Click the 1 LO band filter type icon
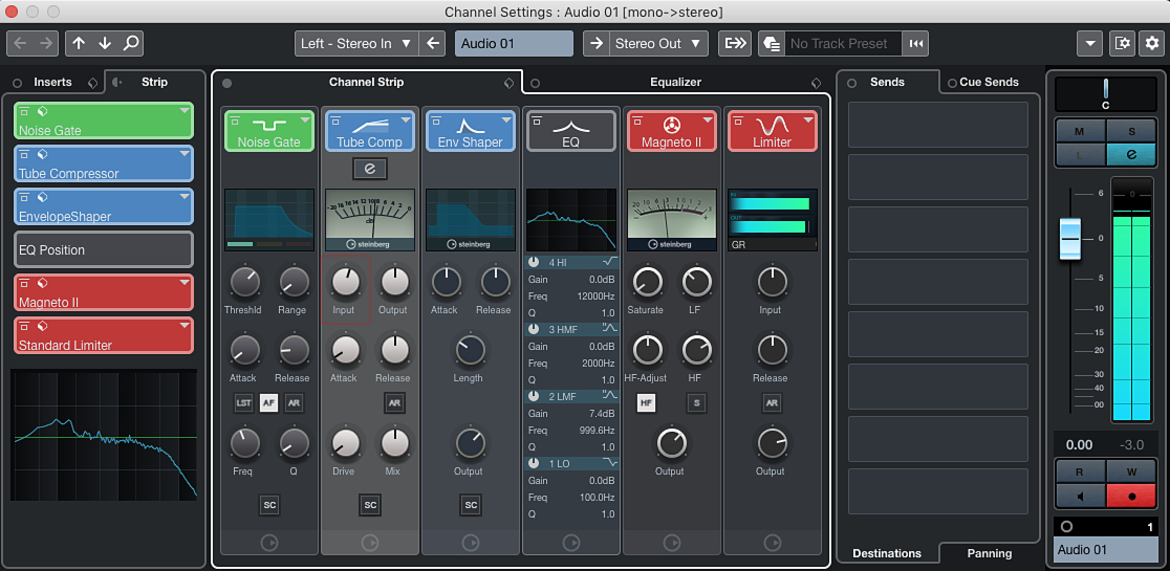The image size is (1170, 571). click(x=610, y=463)
